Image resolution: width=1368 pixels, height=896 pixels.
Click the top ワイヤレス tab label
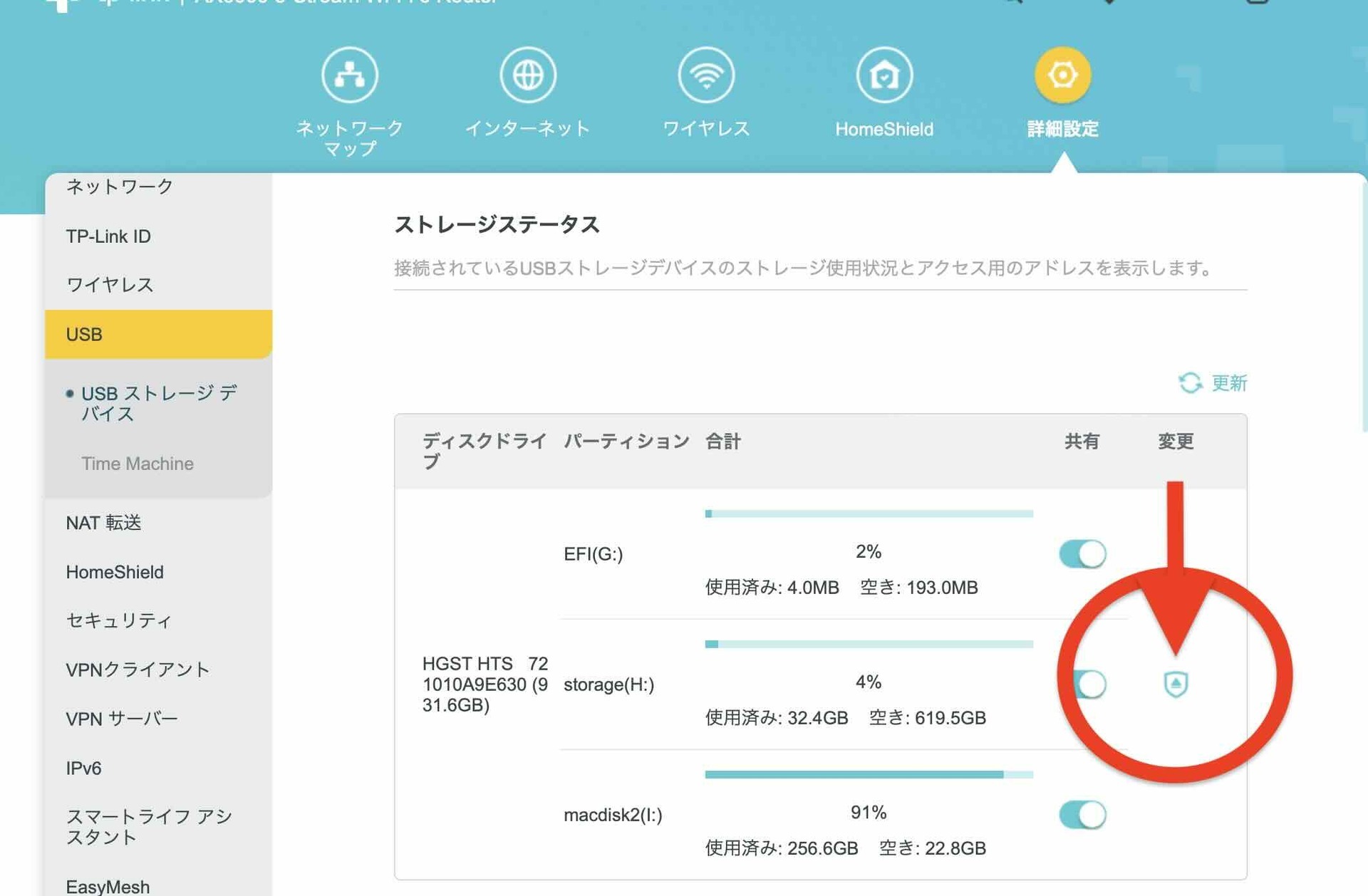pos(706,129)
